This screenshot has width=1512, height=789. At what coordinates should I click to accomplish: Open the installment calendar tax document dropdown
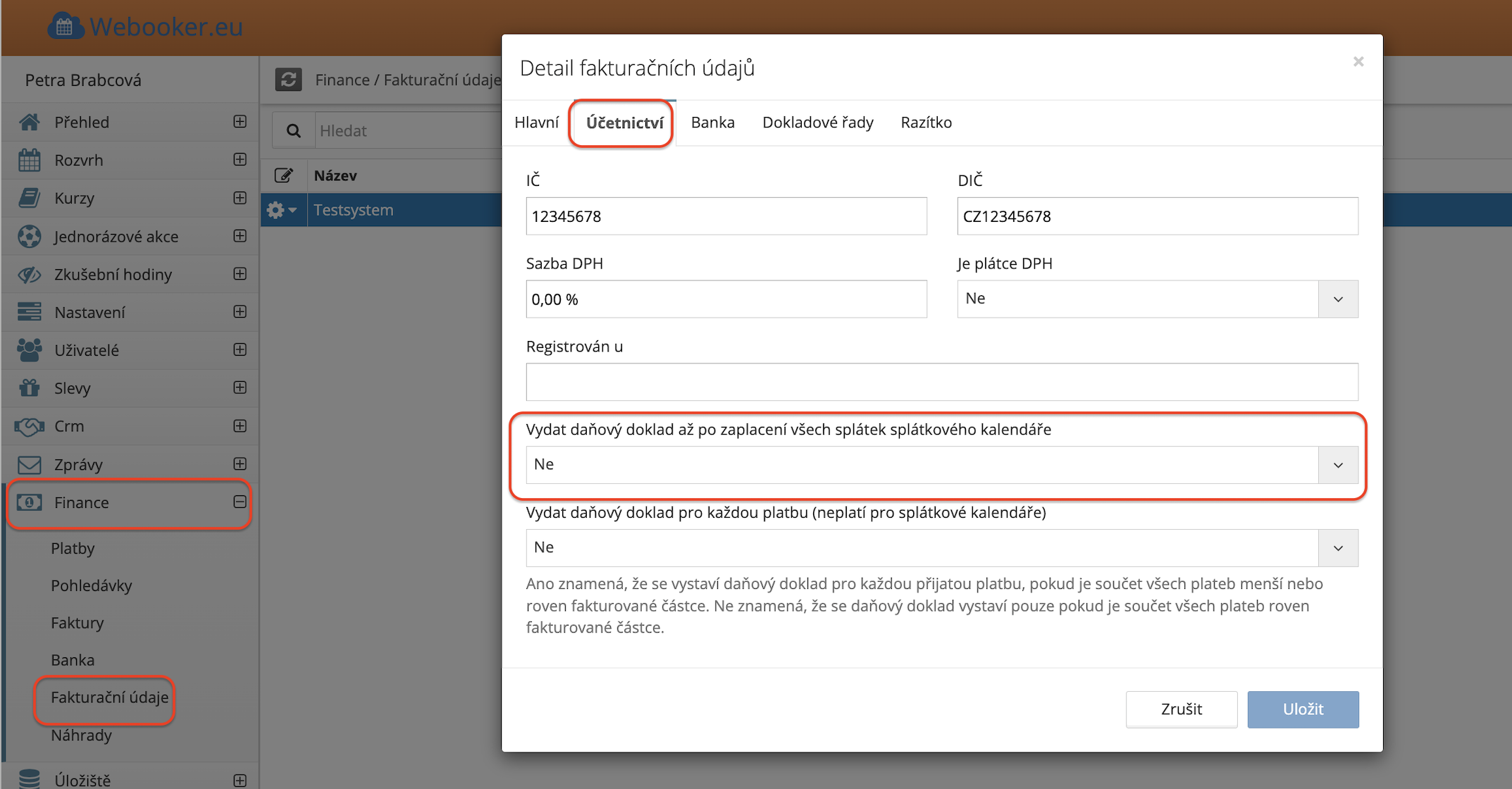click(1337, 465)
